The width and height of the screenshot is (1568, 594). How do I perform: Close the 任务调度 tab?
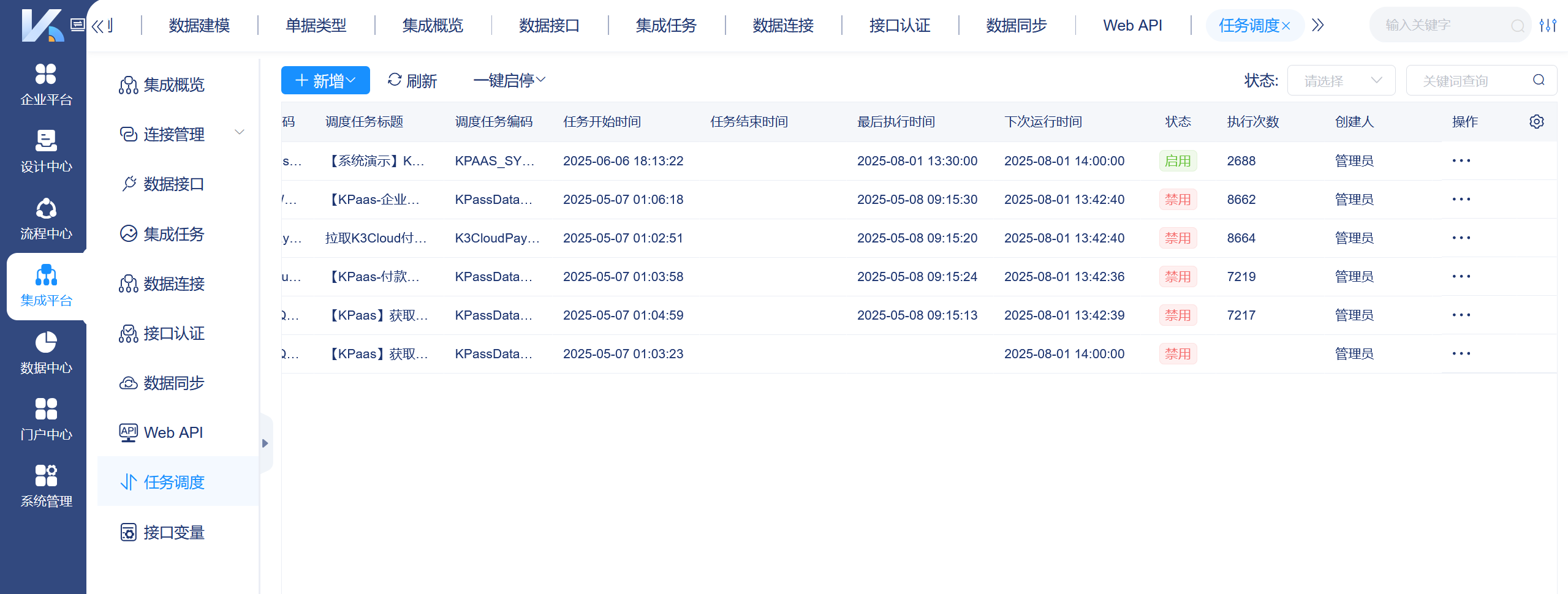(1287, 25)
